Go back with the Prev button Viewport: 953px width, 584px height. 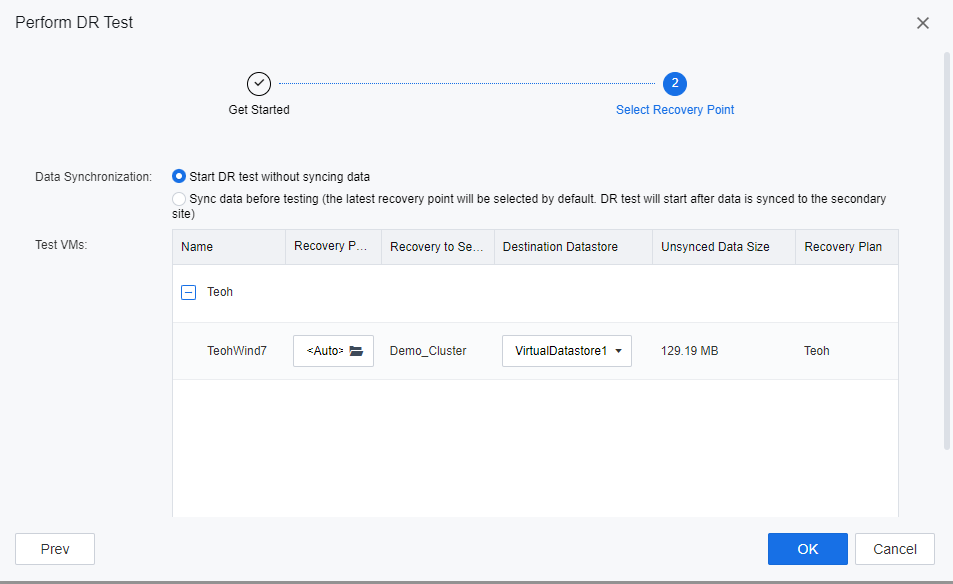(x=55, y=549)
